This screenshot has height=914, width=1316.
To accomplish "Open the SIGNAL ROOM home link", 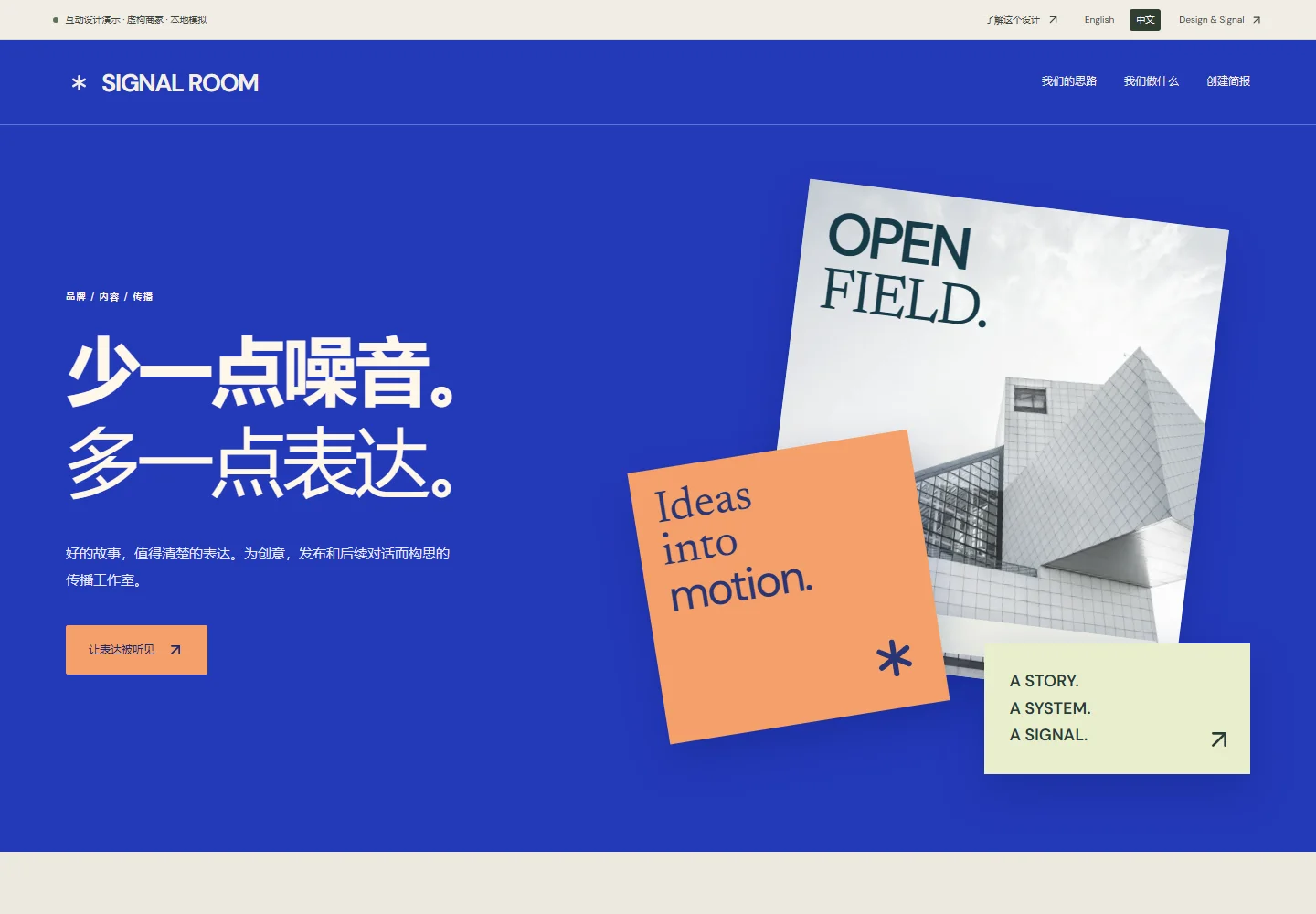I will click(164, 83).
